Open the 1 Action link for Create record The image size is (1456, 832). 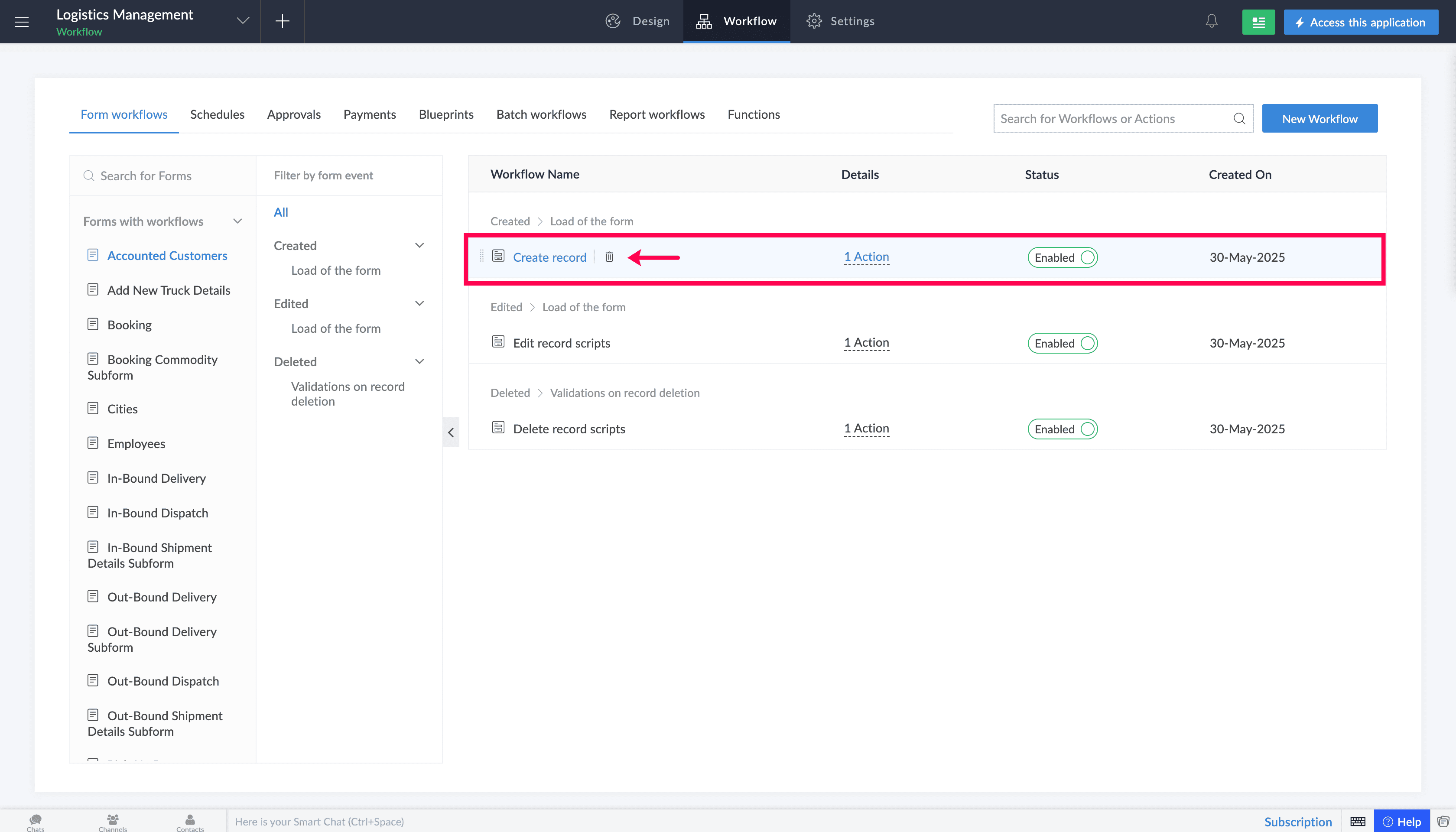point(866,257)
